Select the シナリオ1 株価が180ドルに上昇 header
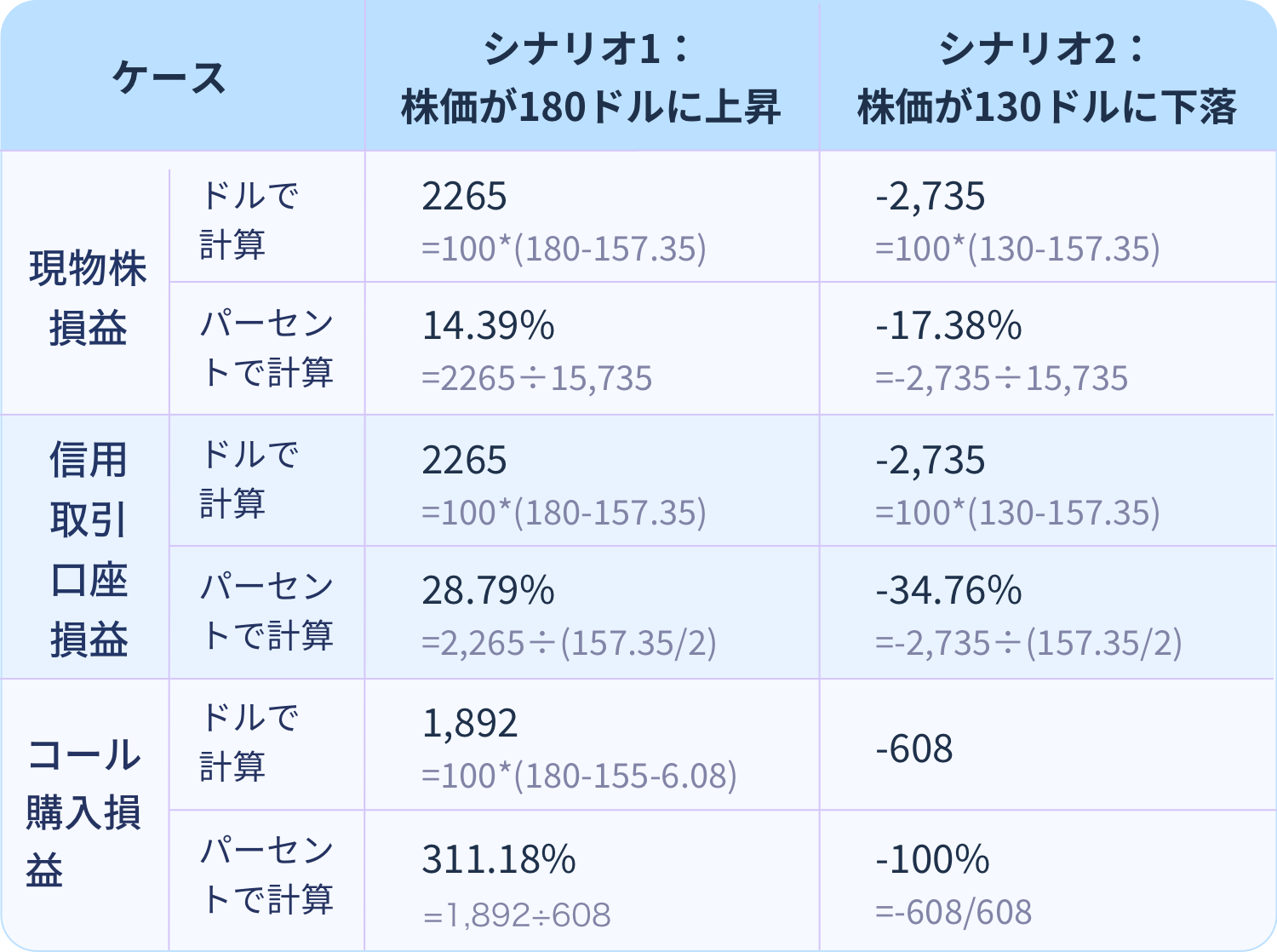Image resolution: width=1277 pixels, height=952 pixels. (x=591, y=77)
